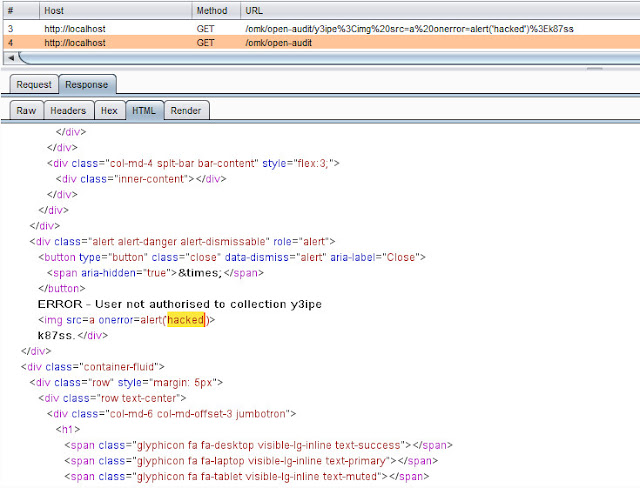
Task: Select the HTML view tab
Action: pyautogui.click(x=144, y=111)
